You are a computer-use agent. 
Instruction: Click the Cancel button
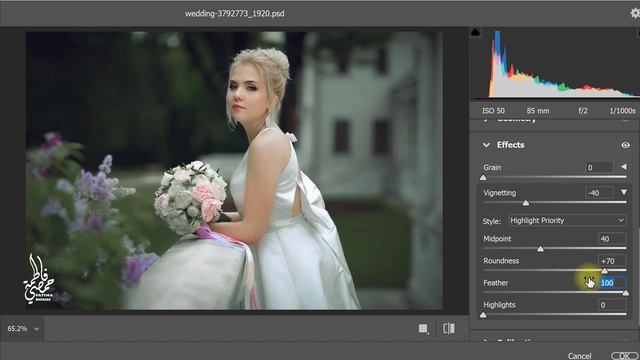tap(579, 356)
